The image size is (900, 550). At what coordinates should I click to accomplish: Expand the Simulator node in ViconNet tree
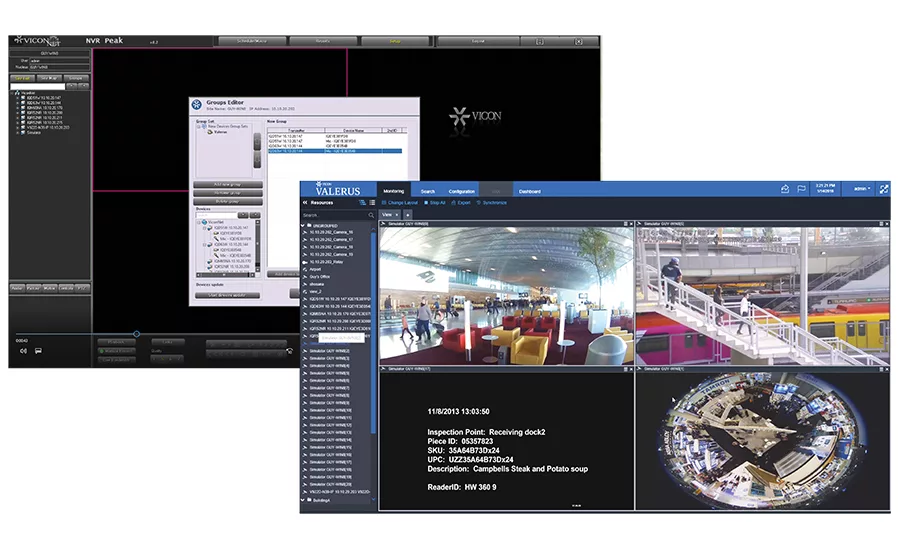coord(18,132)
